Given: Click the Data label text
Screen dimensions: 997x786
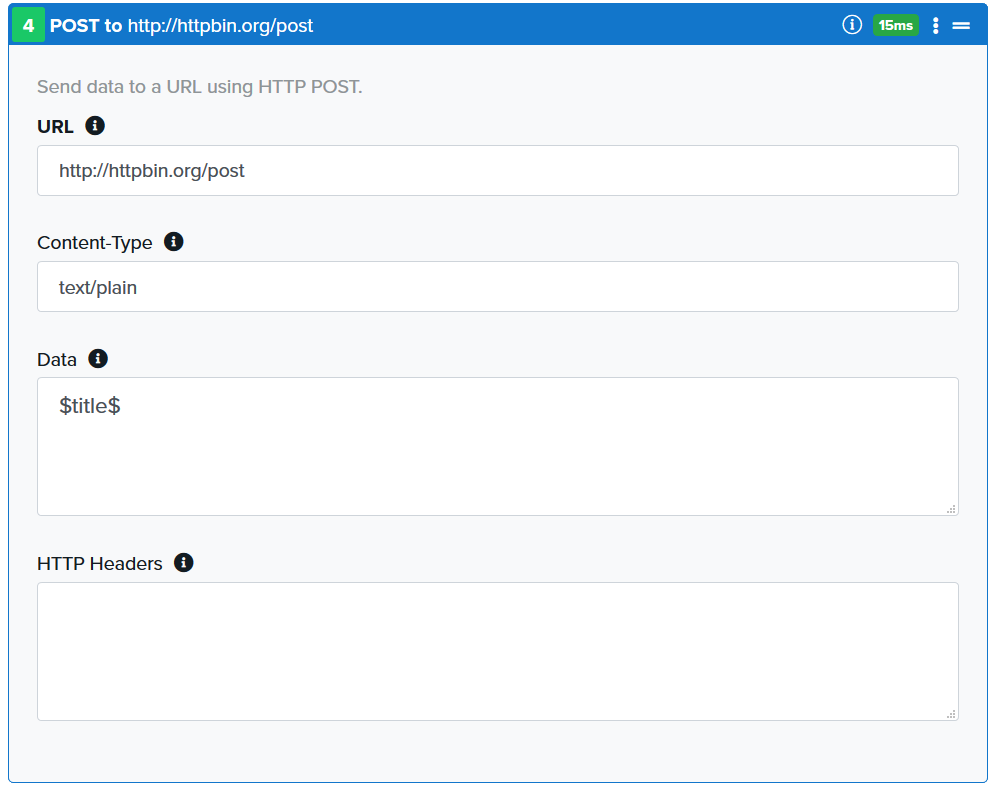Looking at the screenshot, I should click(57, 360).
